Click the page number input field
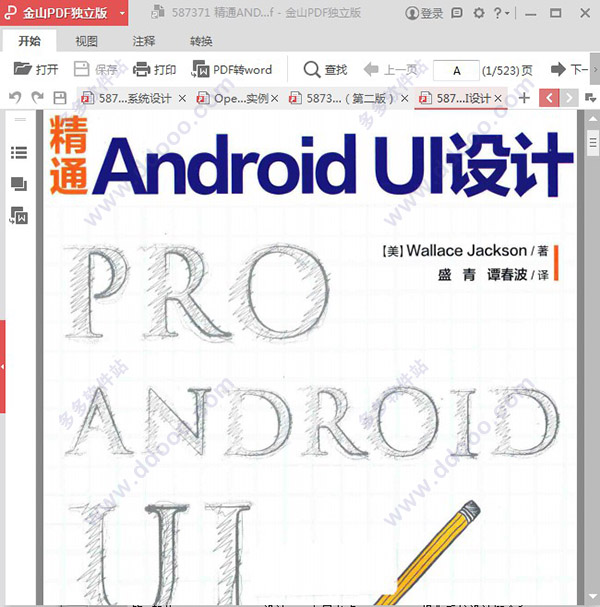600x607 pixels. point(456,70)
